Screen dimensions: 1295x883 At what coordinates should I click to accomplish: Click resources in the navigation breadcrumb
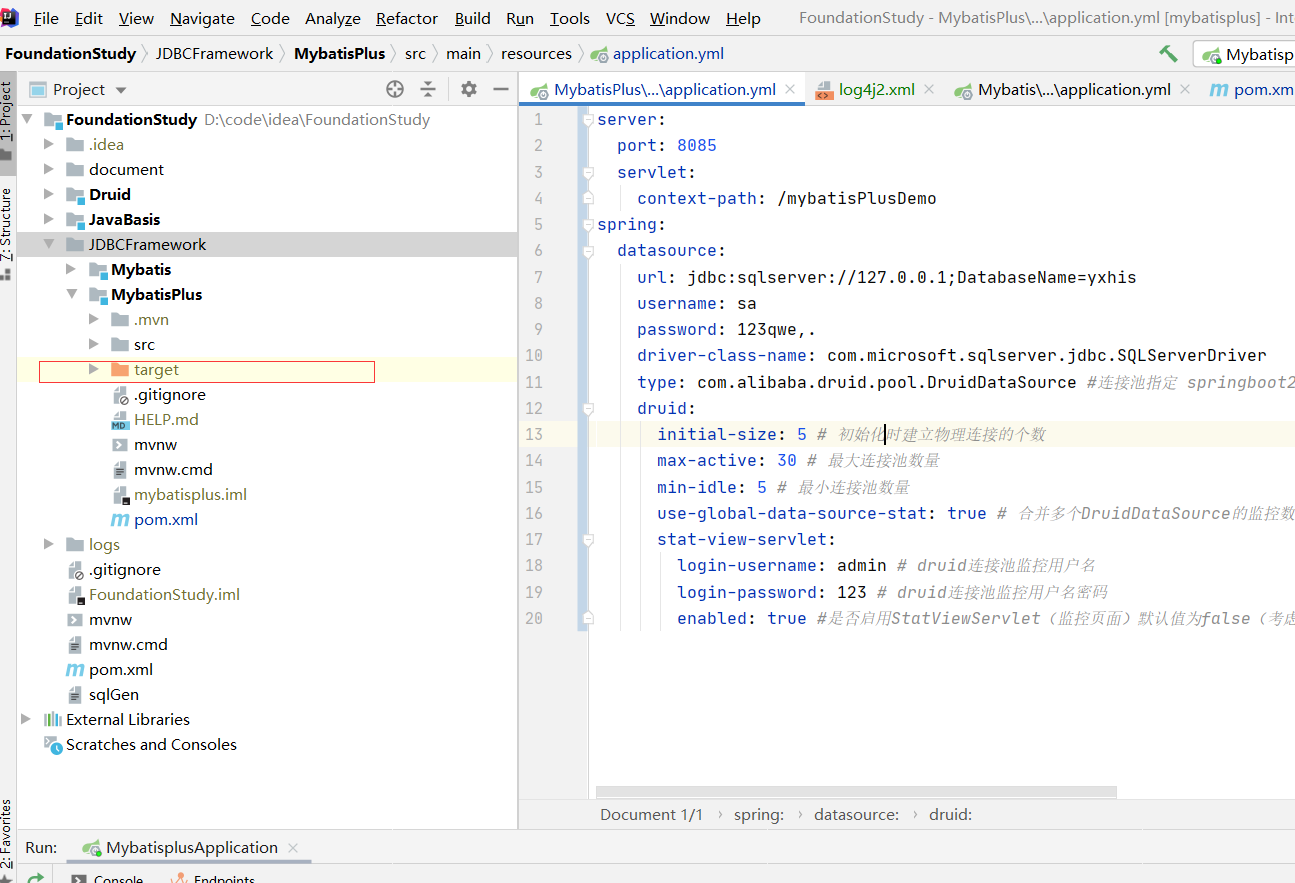click(x=536, y=54)
